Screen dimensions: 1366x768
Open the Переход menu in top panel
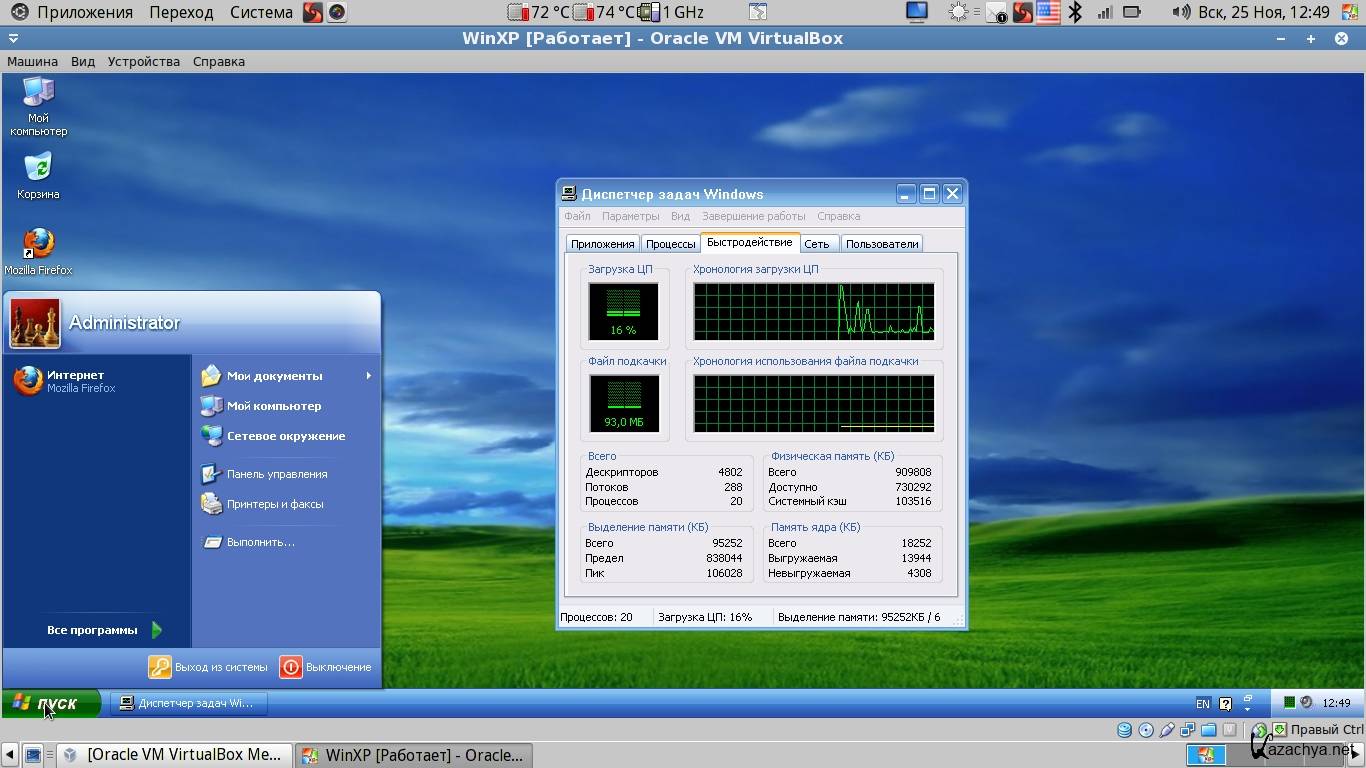point(181,12)
